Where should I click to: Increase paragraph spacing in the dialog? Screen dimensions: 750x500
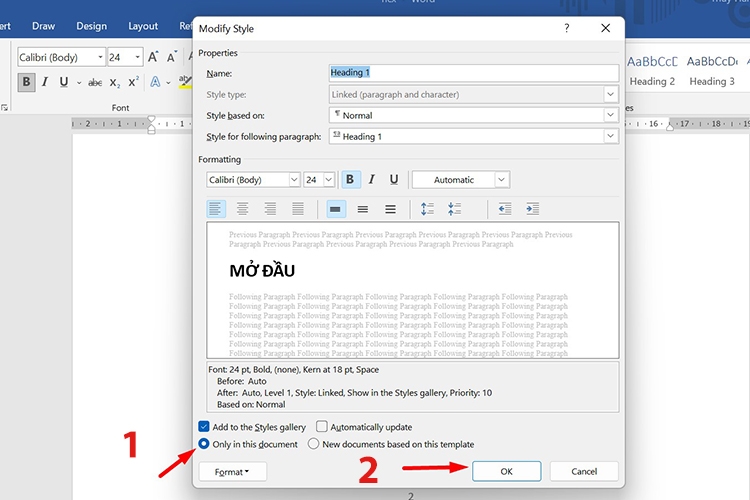[427, 209]
